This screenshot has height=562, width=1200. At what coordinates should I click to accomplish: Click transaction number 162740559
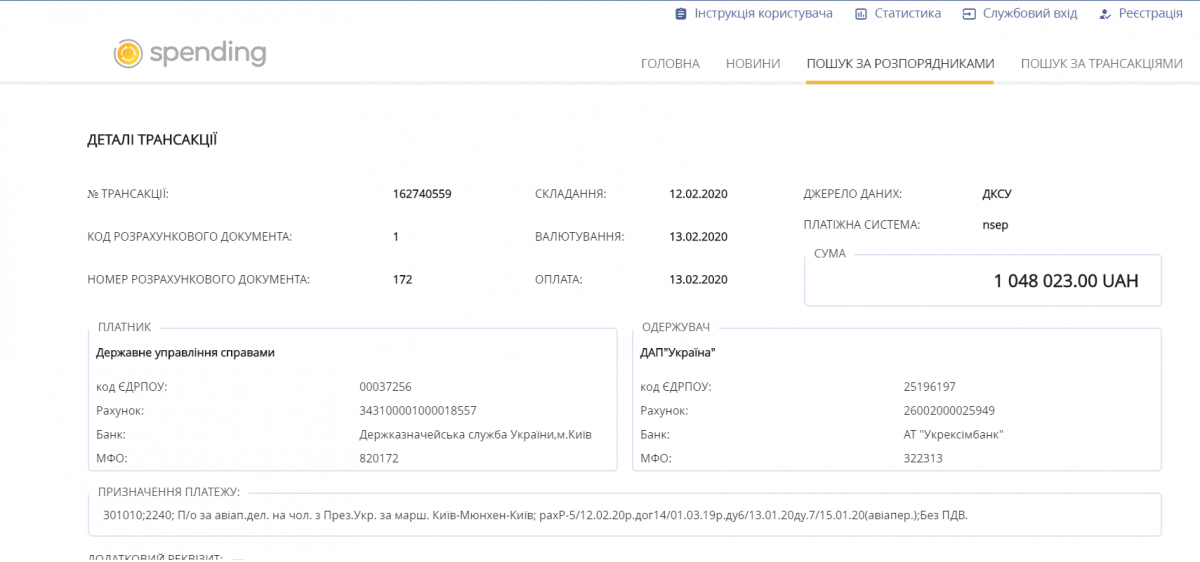[x=422, y=194]
